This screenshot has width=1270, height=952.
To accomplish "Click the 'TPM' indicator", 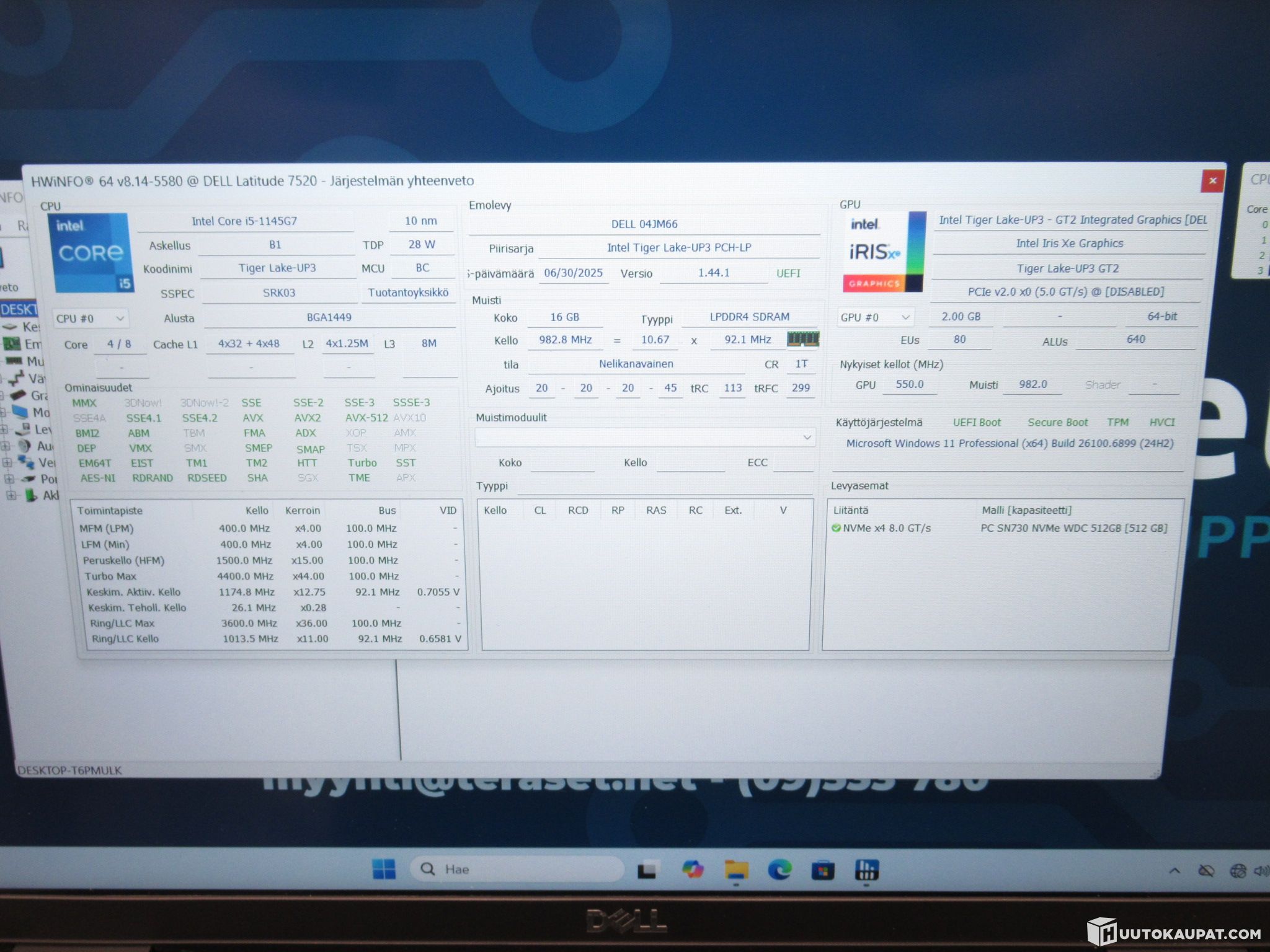I will 1118,422.
